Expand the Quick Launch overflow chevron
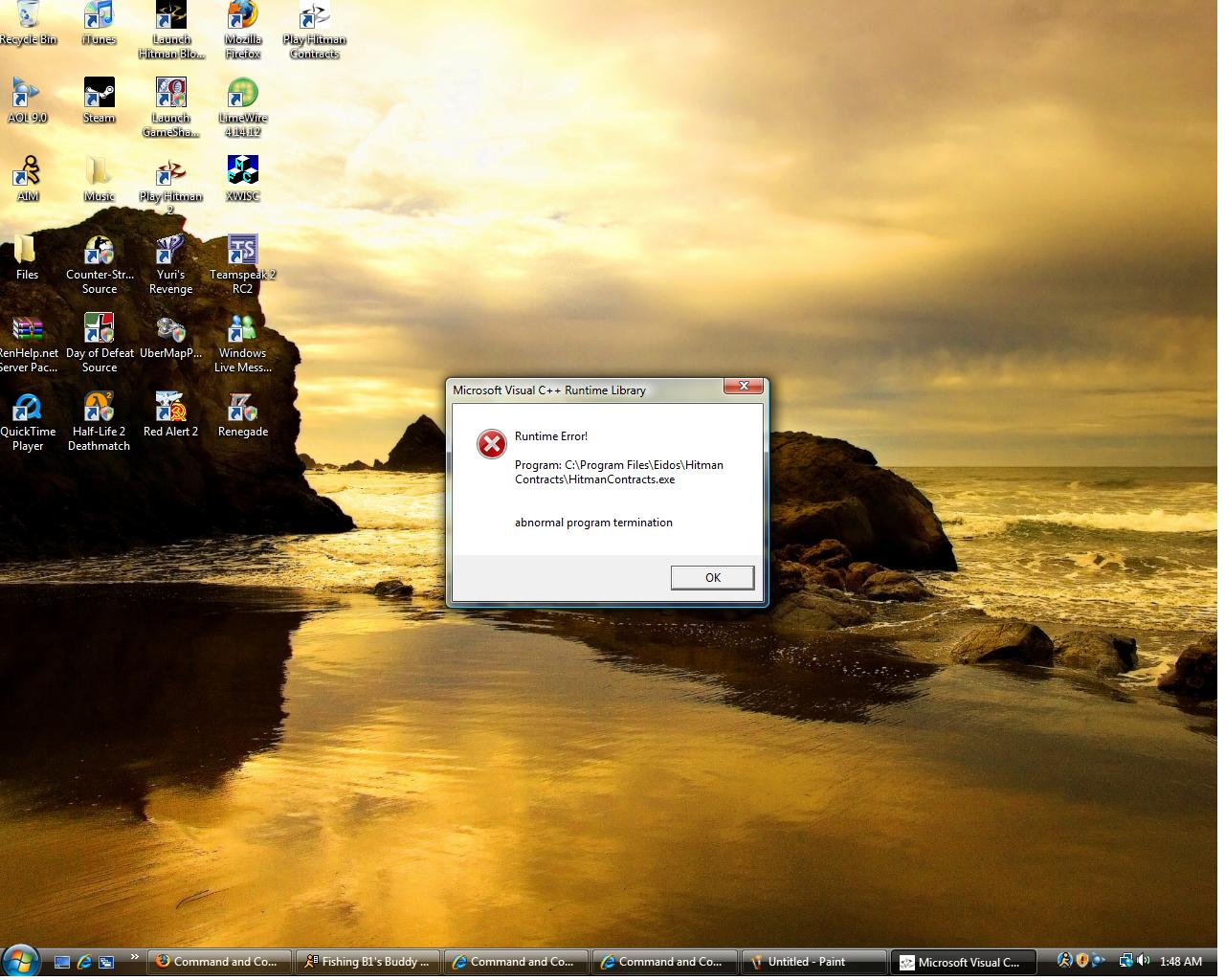The image size is (1225, 980). coord(134,957)
